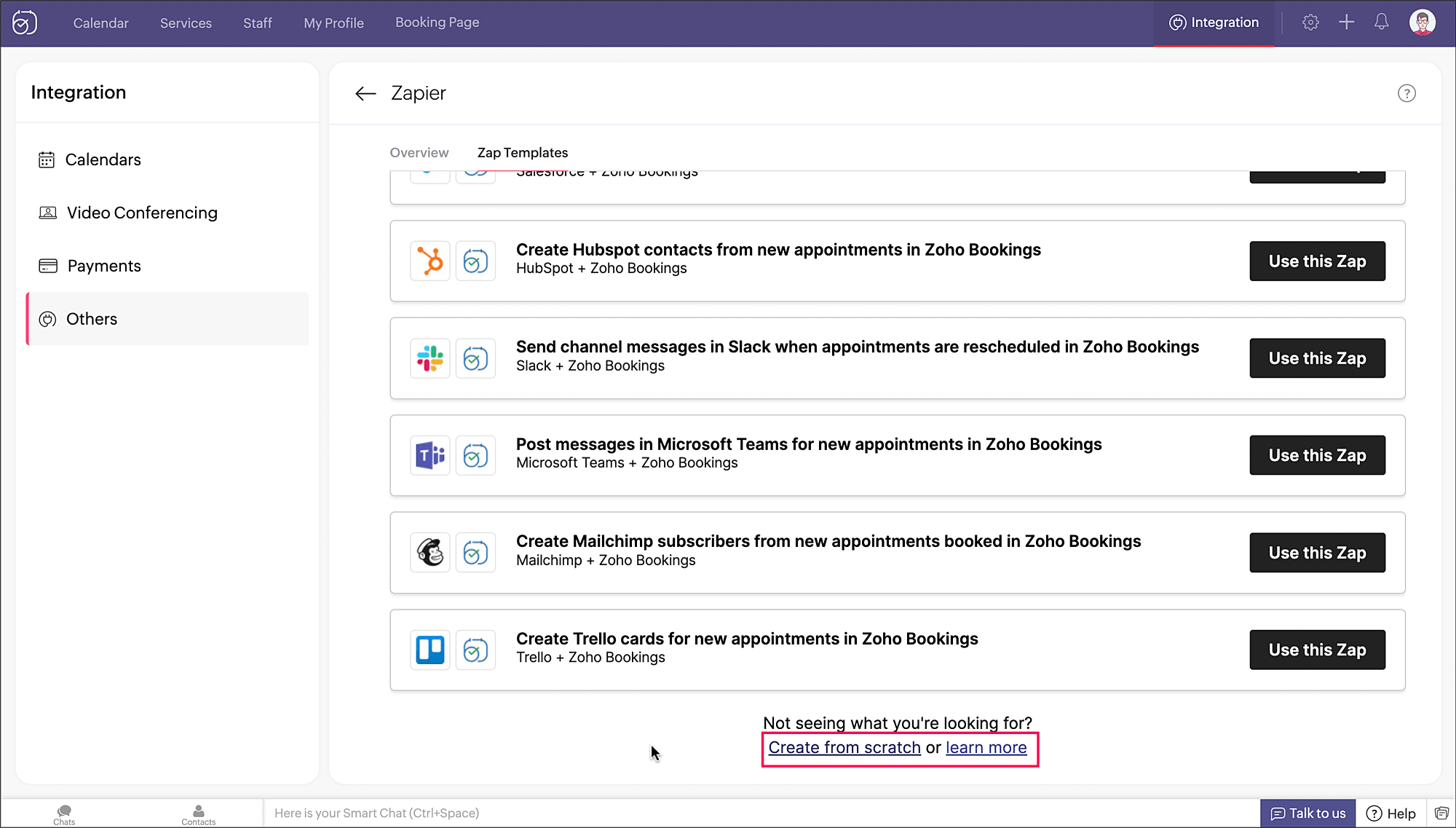Use this Zap for Hubspot contacts
This screenshot has height=828, width=1456.
(1317, 261)
